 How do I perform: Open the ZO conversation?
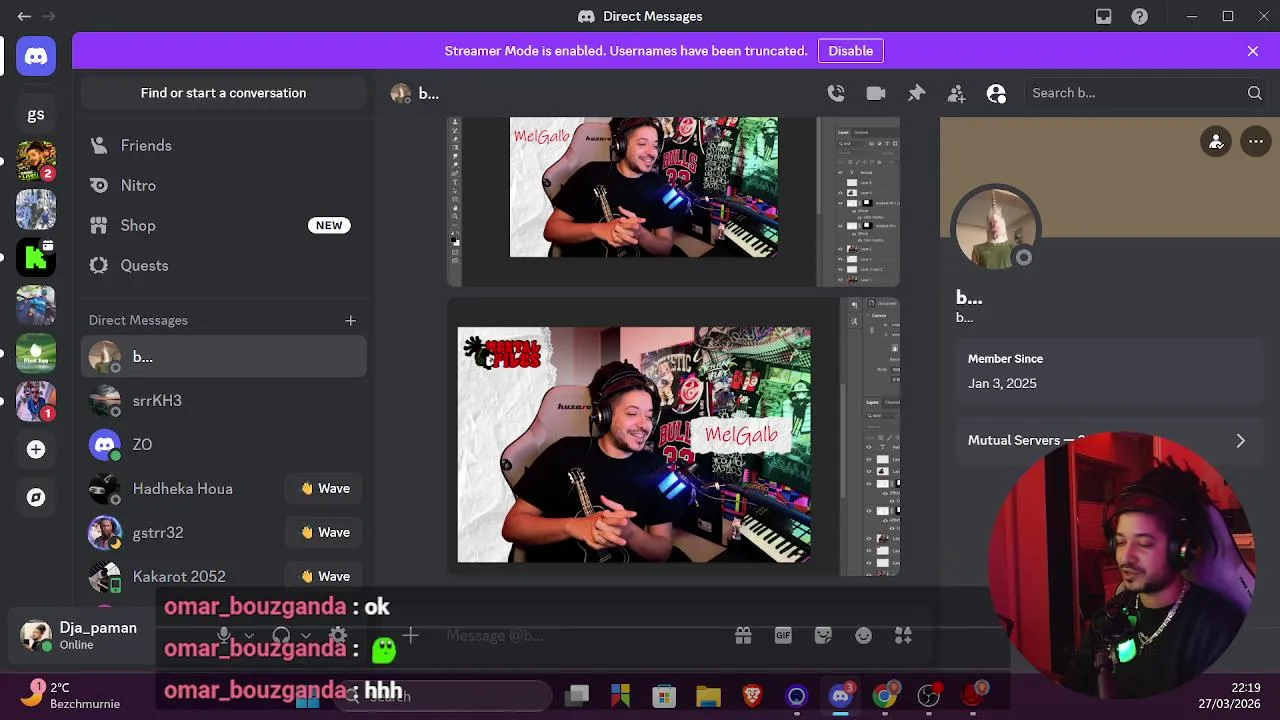224,444
